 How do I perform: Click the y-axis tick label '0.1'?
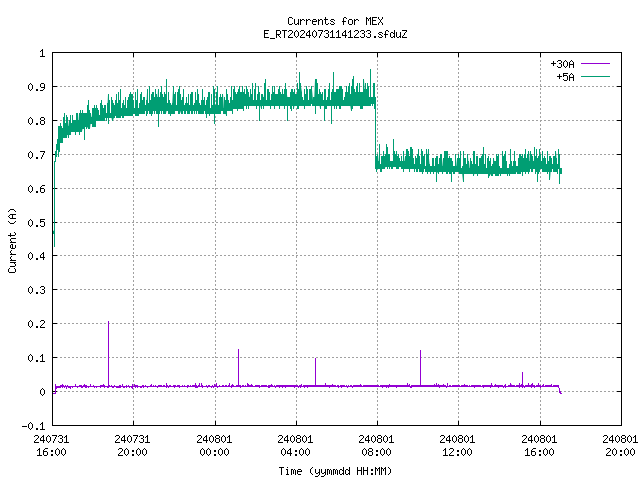pos(36,358)
